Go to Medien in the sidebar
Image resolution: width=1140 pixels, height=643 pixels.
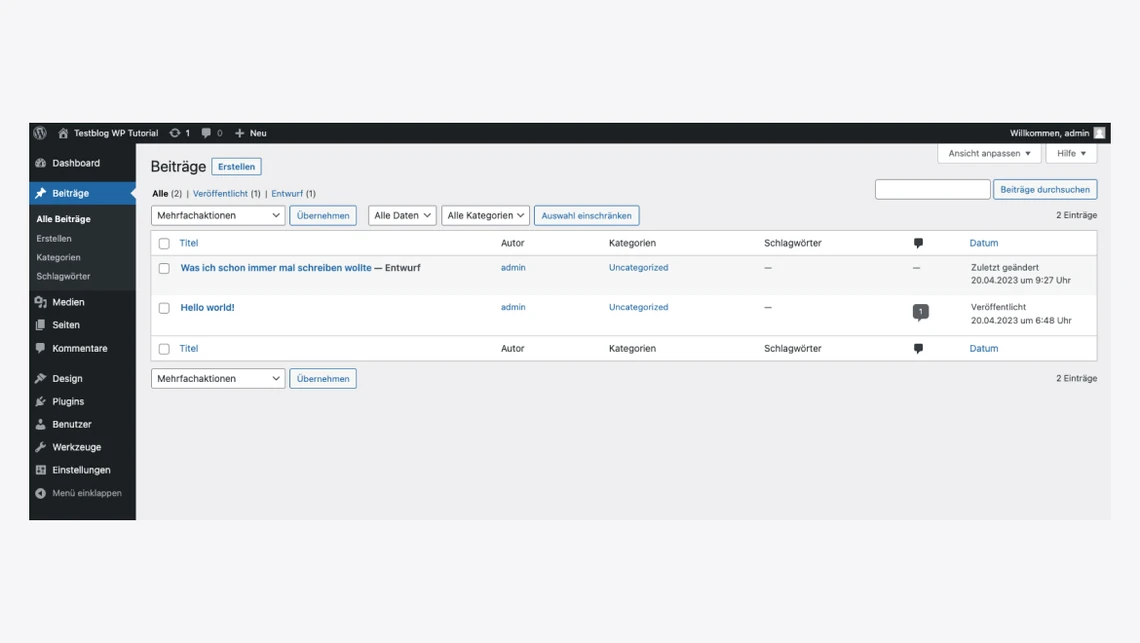coord(68,302)
